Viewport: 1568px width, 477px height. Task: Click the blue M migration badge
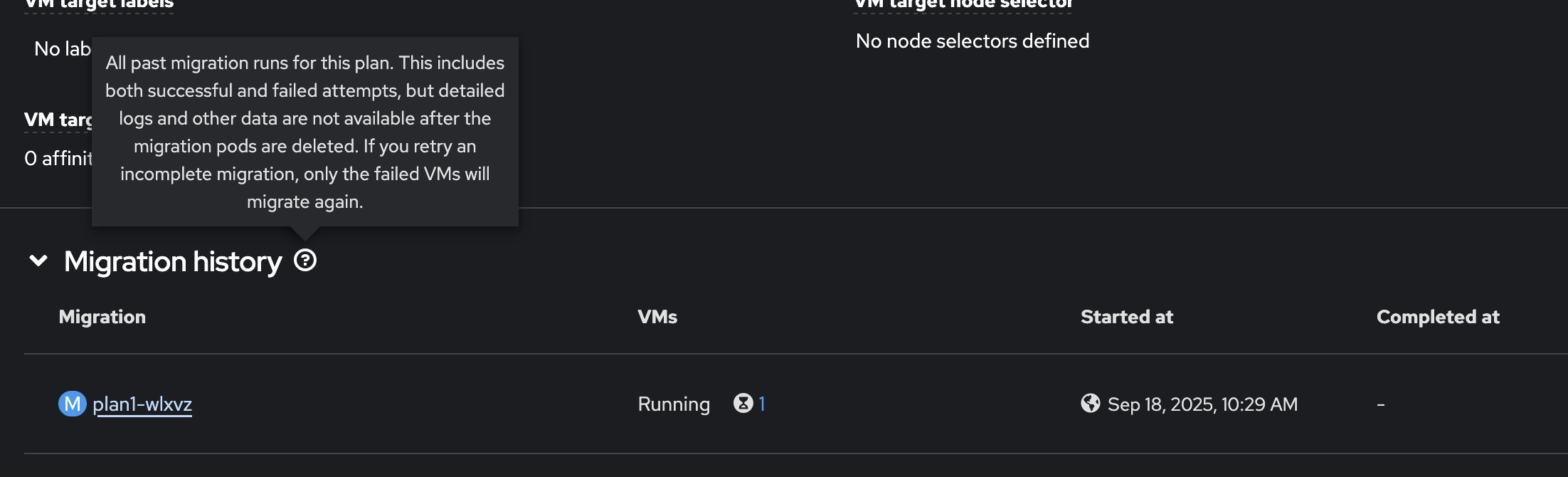tap(72, 404)
